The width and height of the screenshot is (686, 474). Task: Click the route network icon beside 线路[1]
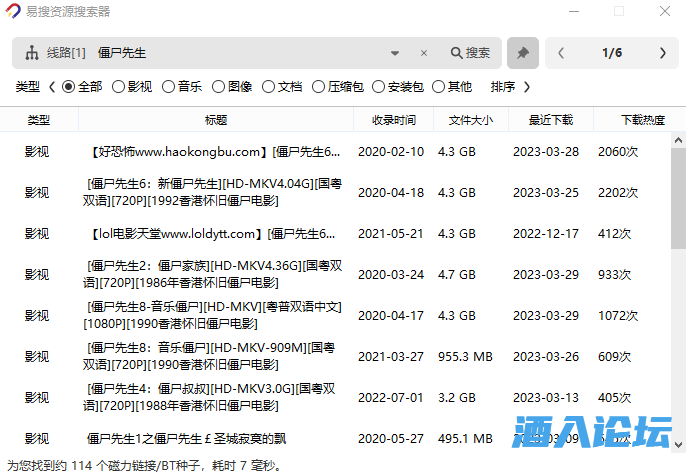(31, 53)
